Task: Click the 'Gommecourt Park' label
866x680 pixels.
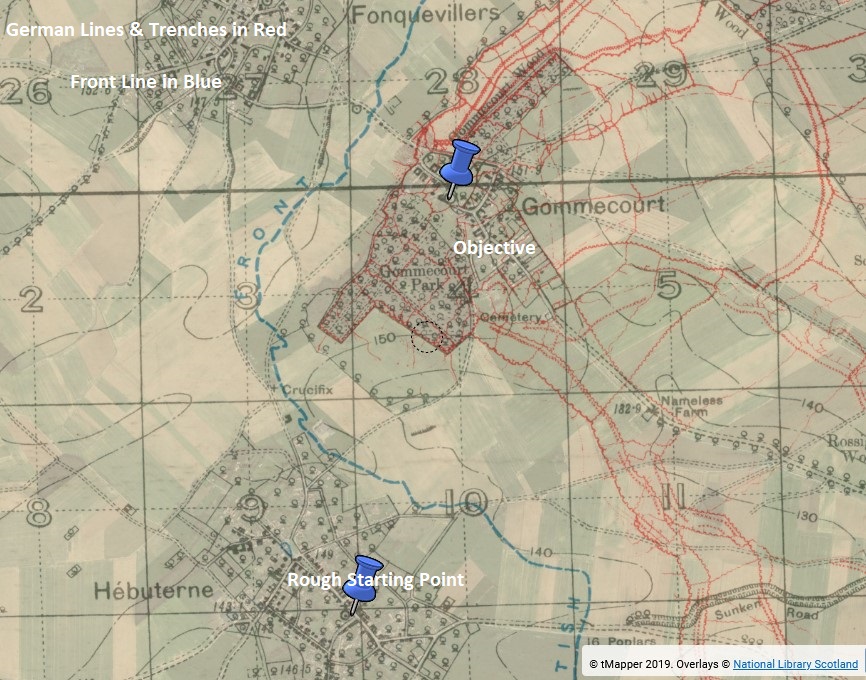Action: pyautogui.click(x=425, y=278)
